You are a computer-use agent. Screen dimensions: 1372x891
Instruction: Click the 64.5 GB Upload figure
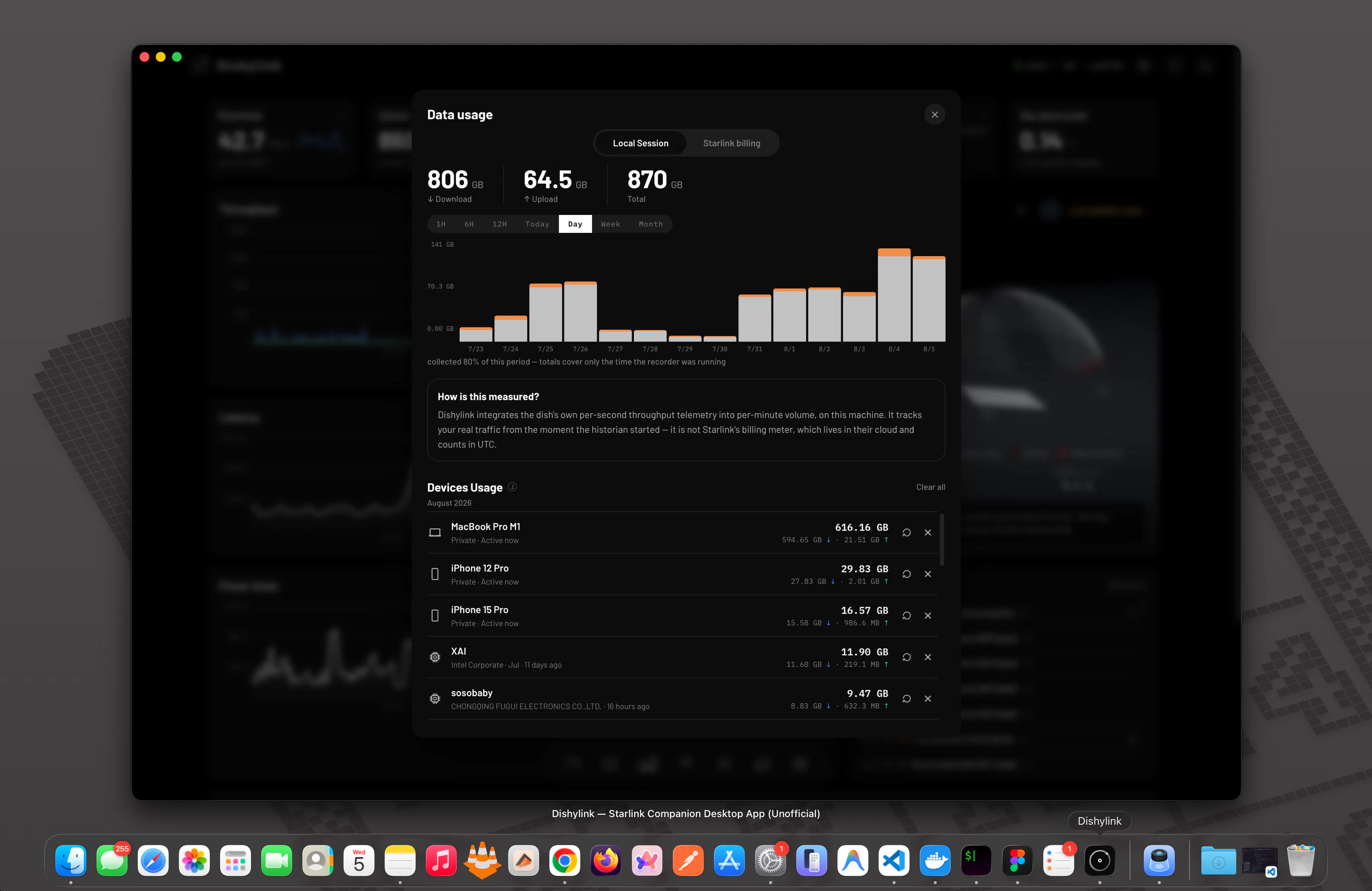click(555, 180)
